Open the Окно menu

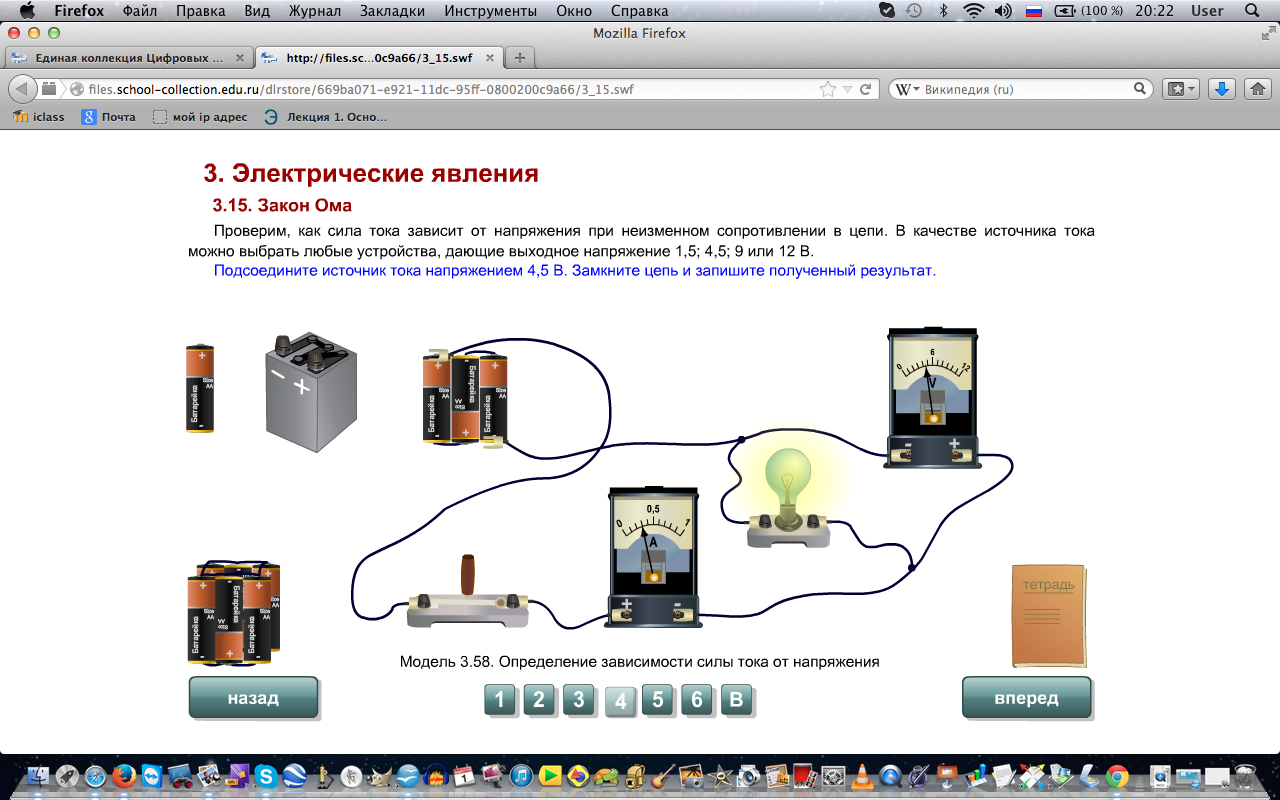click(572, 11)
